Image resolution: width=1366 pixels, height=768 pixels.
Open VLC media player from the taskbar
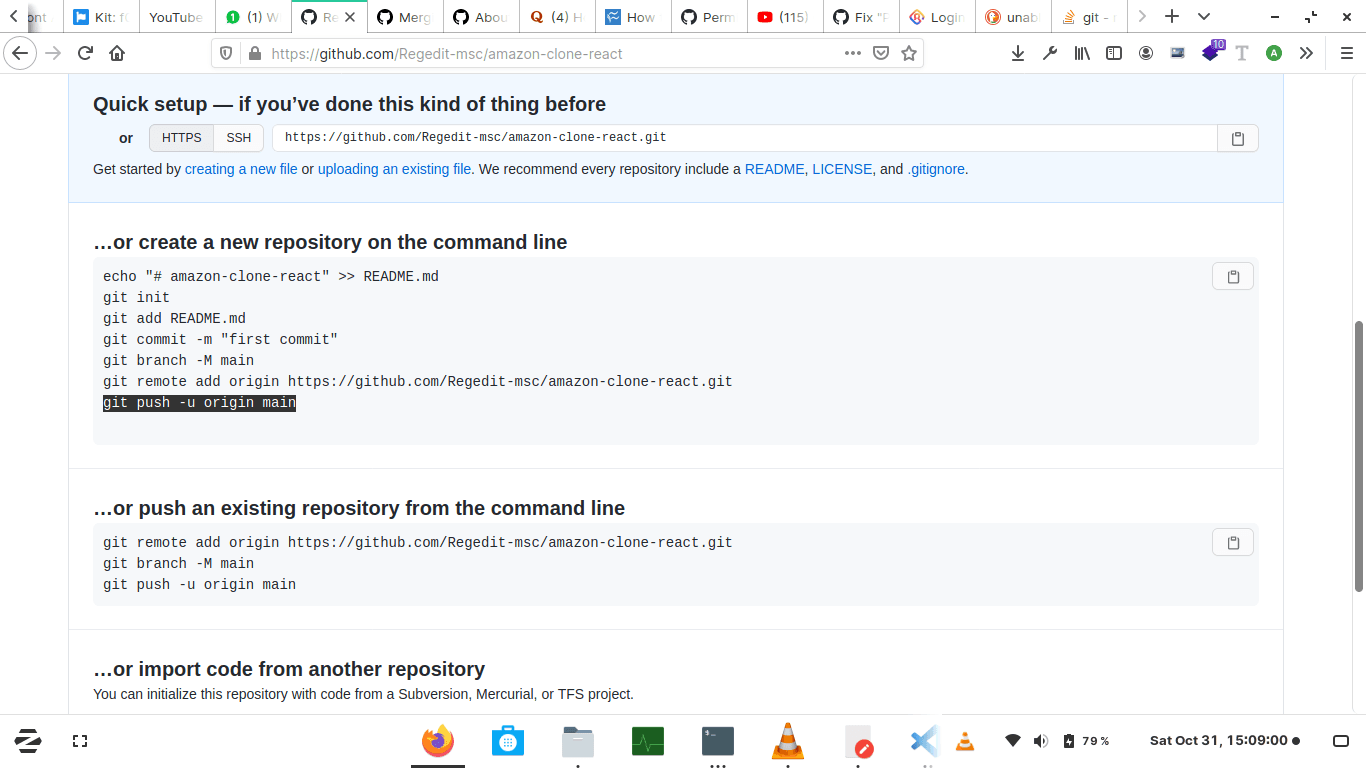[x=788, y=741]
